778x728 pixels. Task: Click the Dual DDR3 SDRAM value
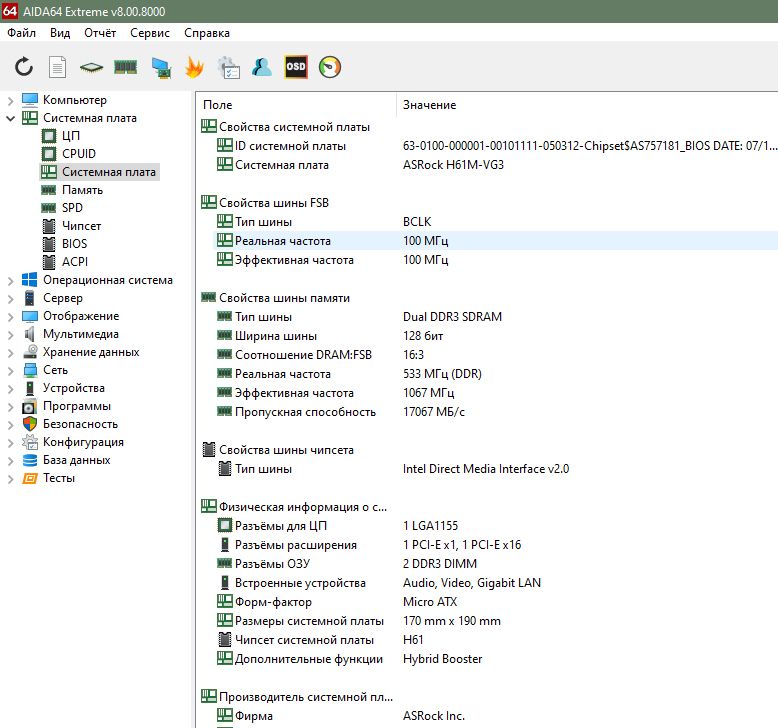pos(452,317)
